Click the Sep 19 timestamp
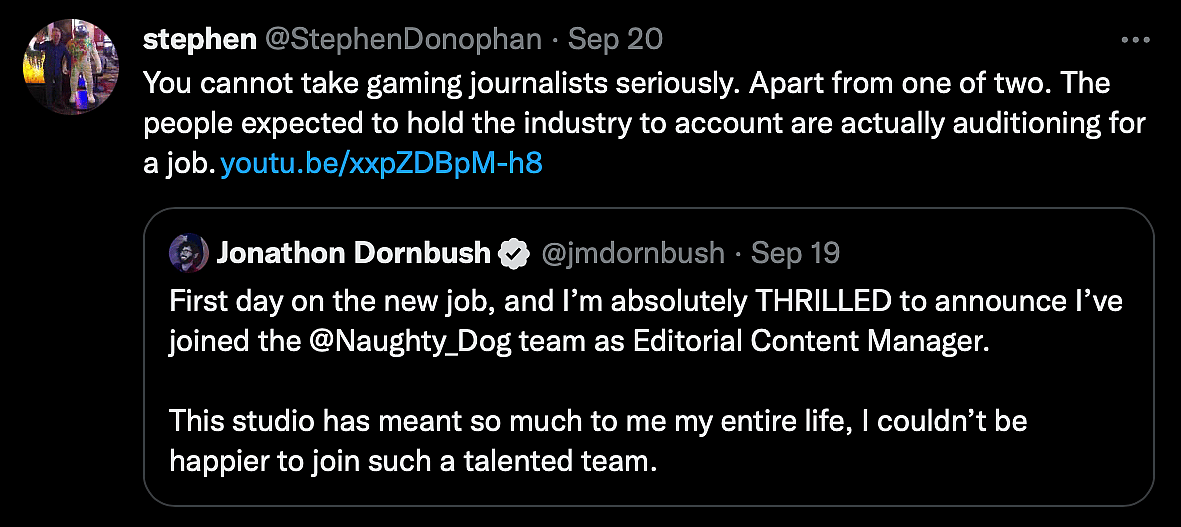Viewport: 1181px width, 527px height. (x=795, y=253)
